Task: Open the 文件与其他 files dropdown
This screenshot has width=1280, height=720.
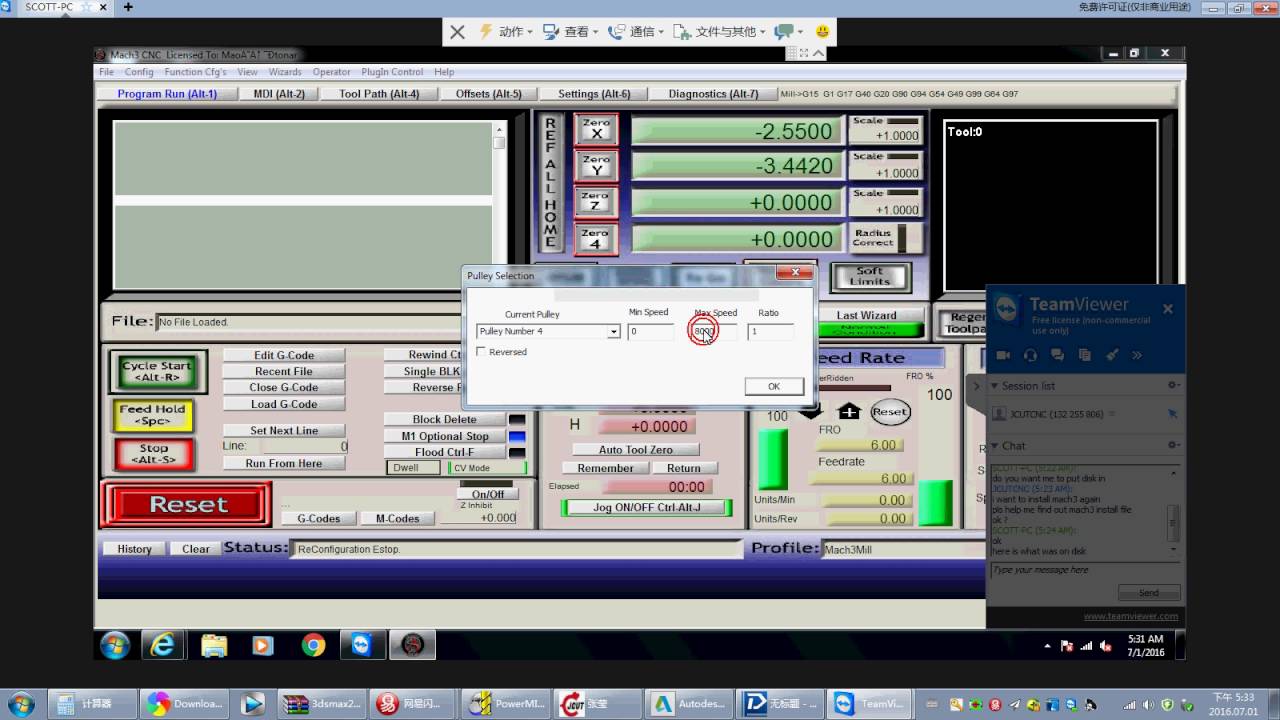Action: pyautogui.click(x=721, y=32)
